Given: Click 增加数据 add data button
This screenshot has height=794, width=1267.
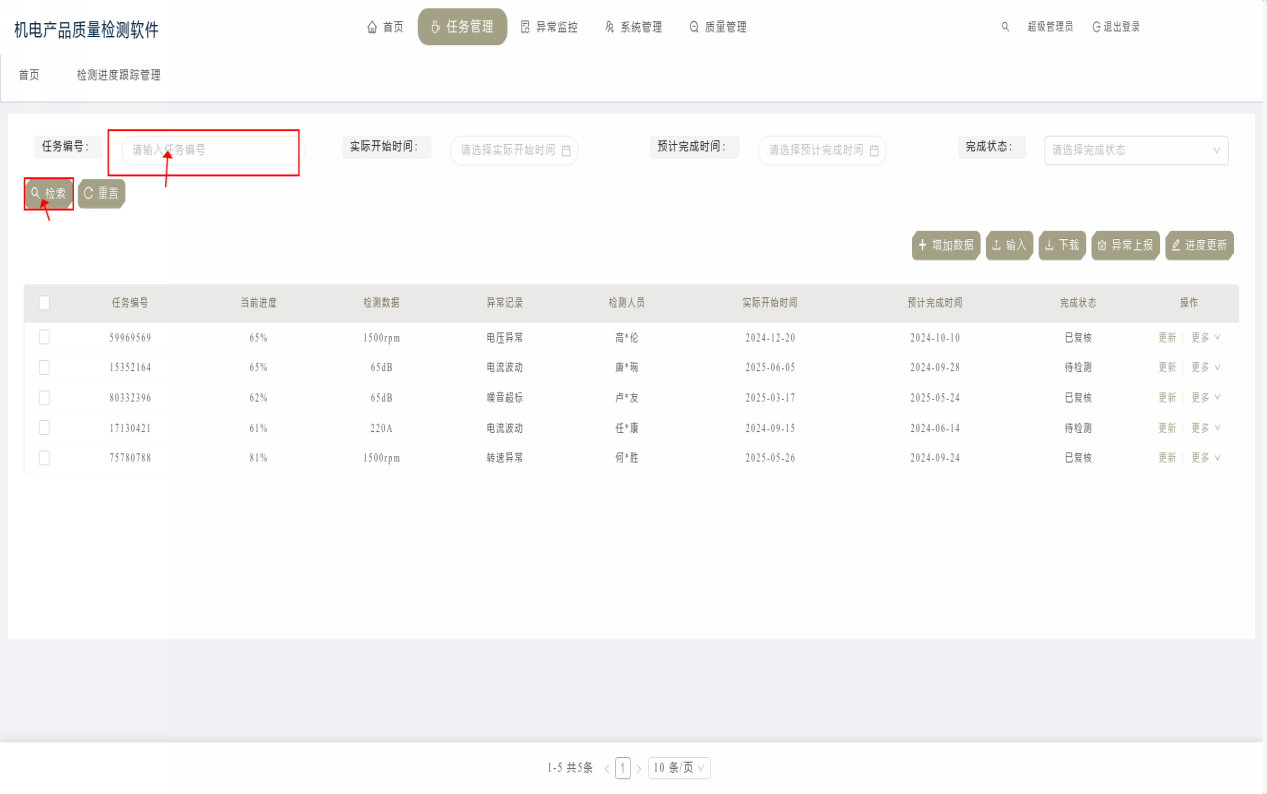Looking at the screenshot, I should pos(946,245).
